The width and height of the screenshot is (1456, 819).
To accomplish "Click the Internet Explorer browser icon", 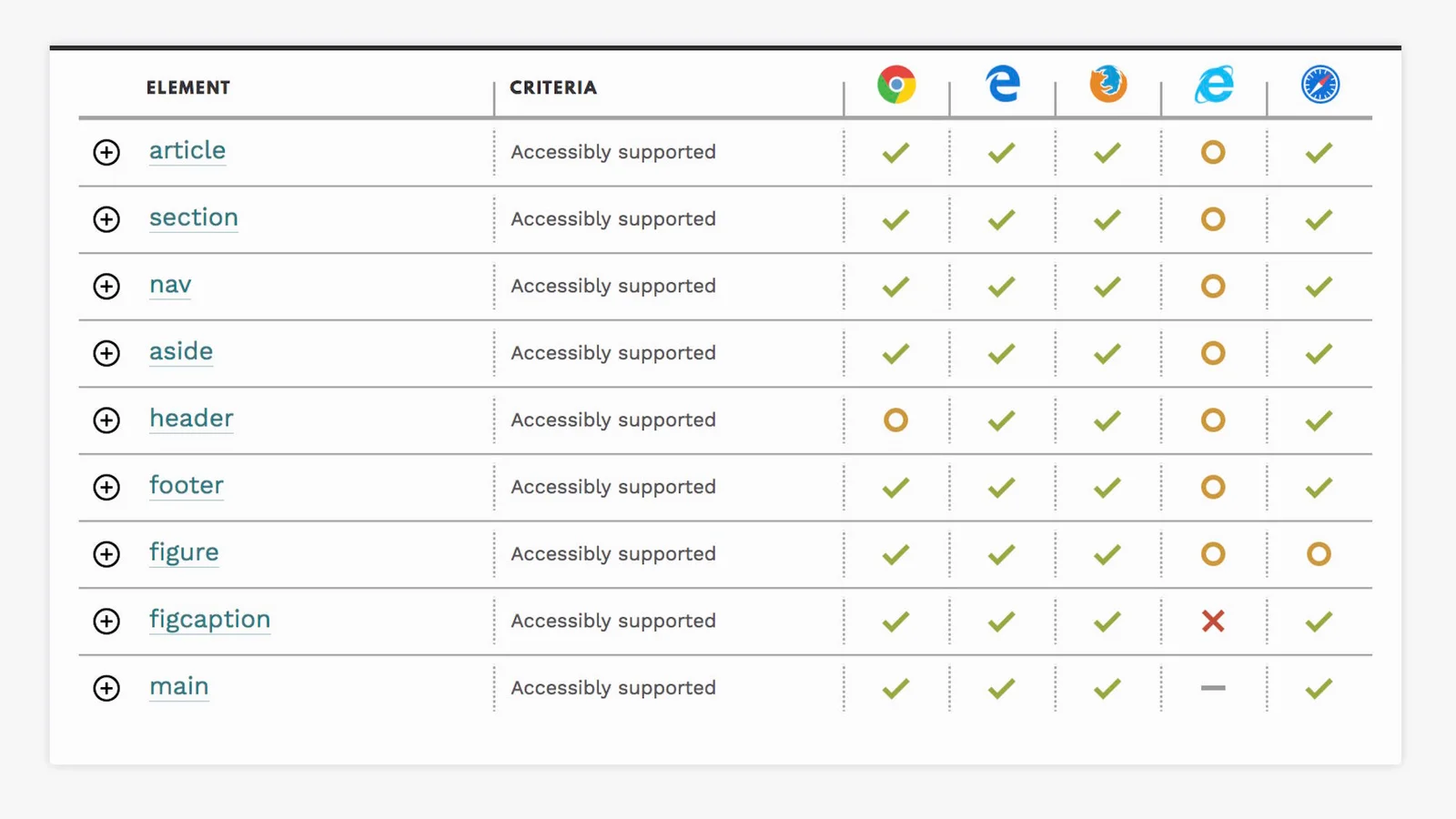I will 1213,85.
